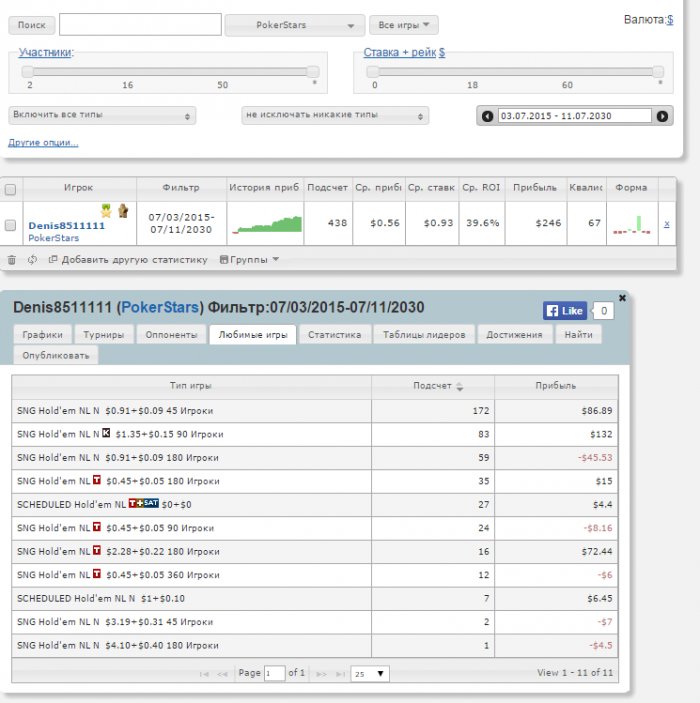
Task: Click the right handle of Ставка + рейк slider
Action: 658,72
